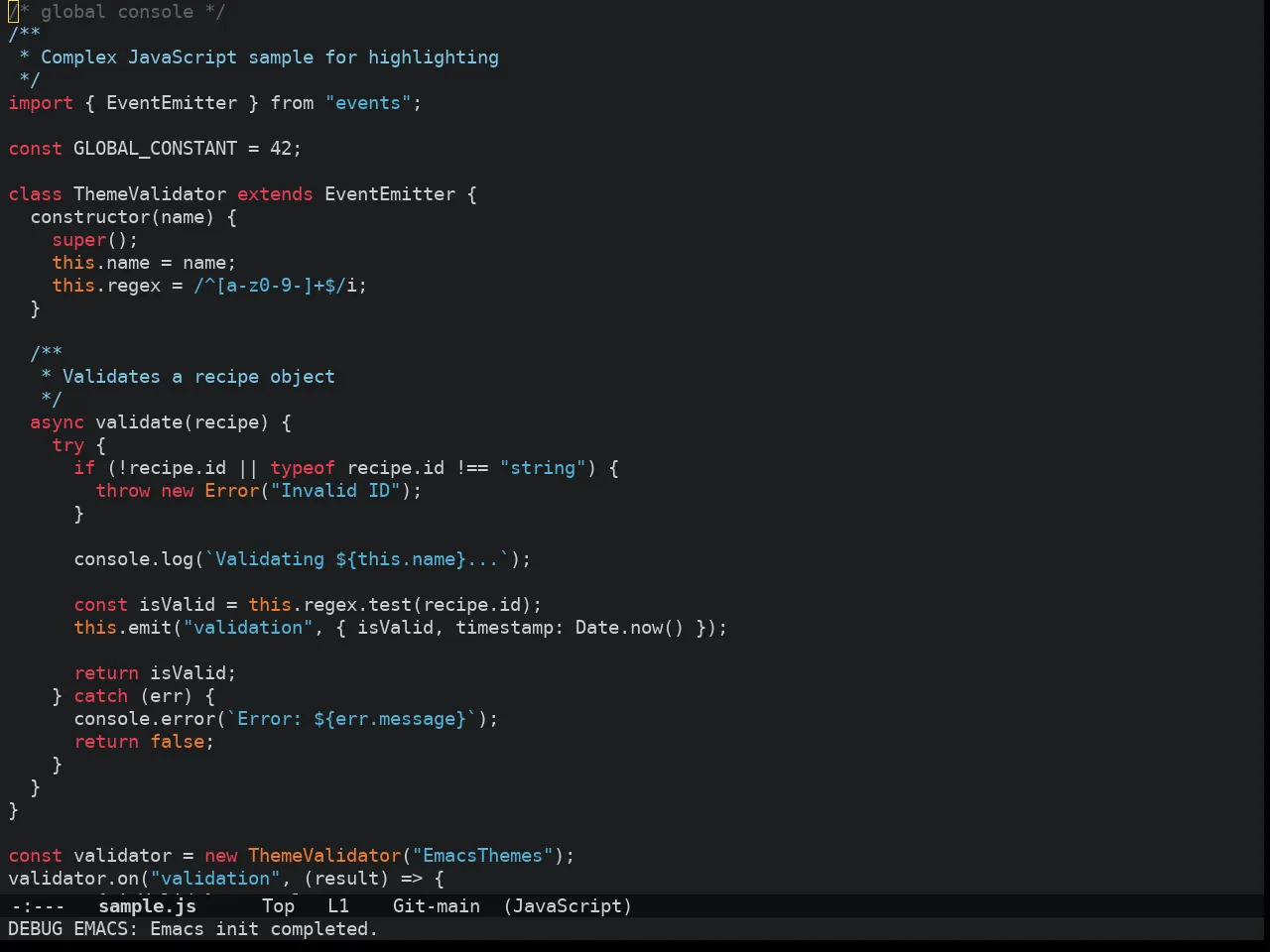
Task: Click the buffer name sample.js in mode line
Action: click(147, 905)
